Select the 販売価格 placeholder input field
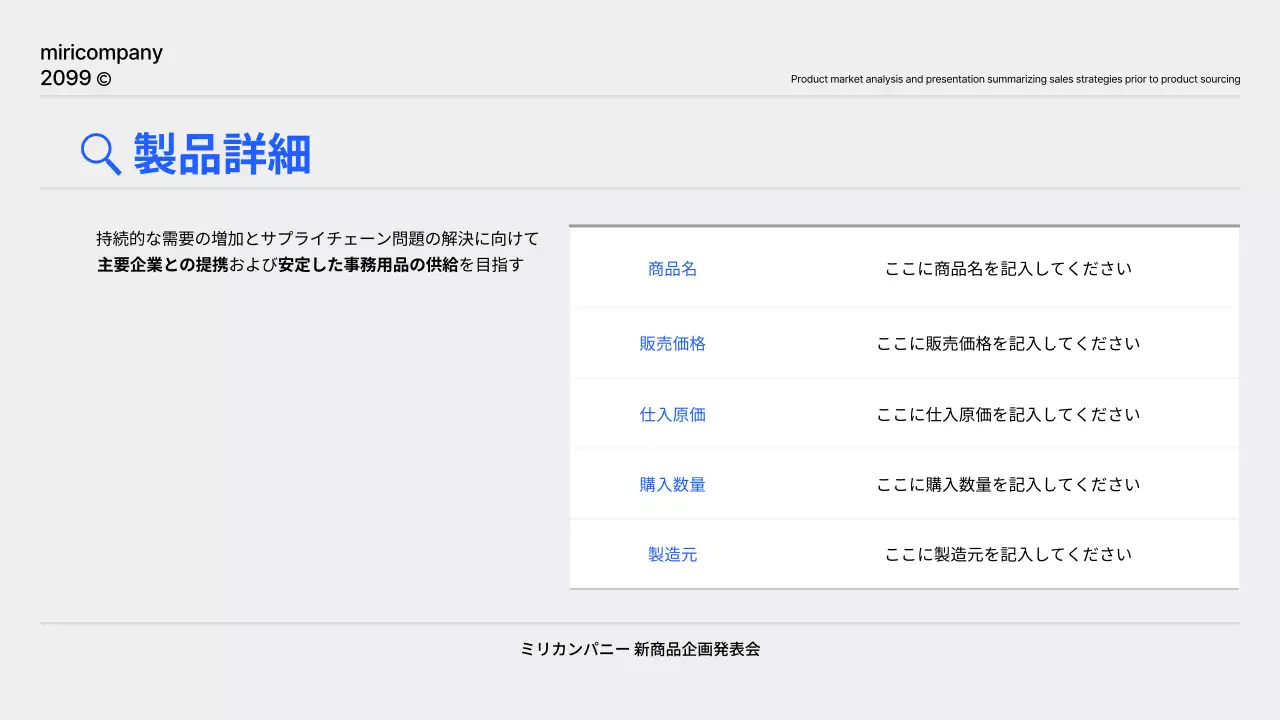Viewport: 1280px width, 720px height. click(1008, 343)
